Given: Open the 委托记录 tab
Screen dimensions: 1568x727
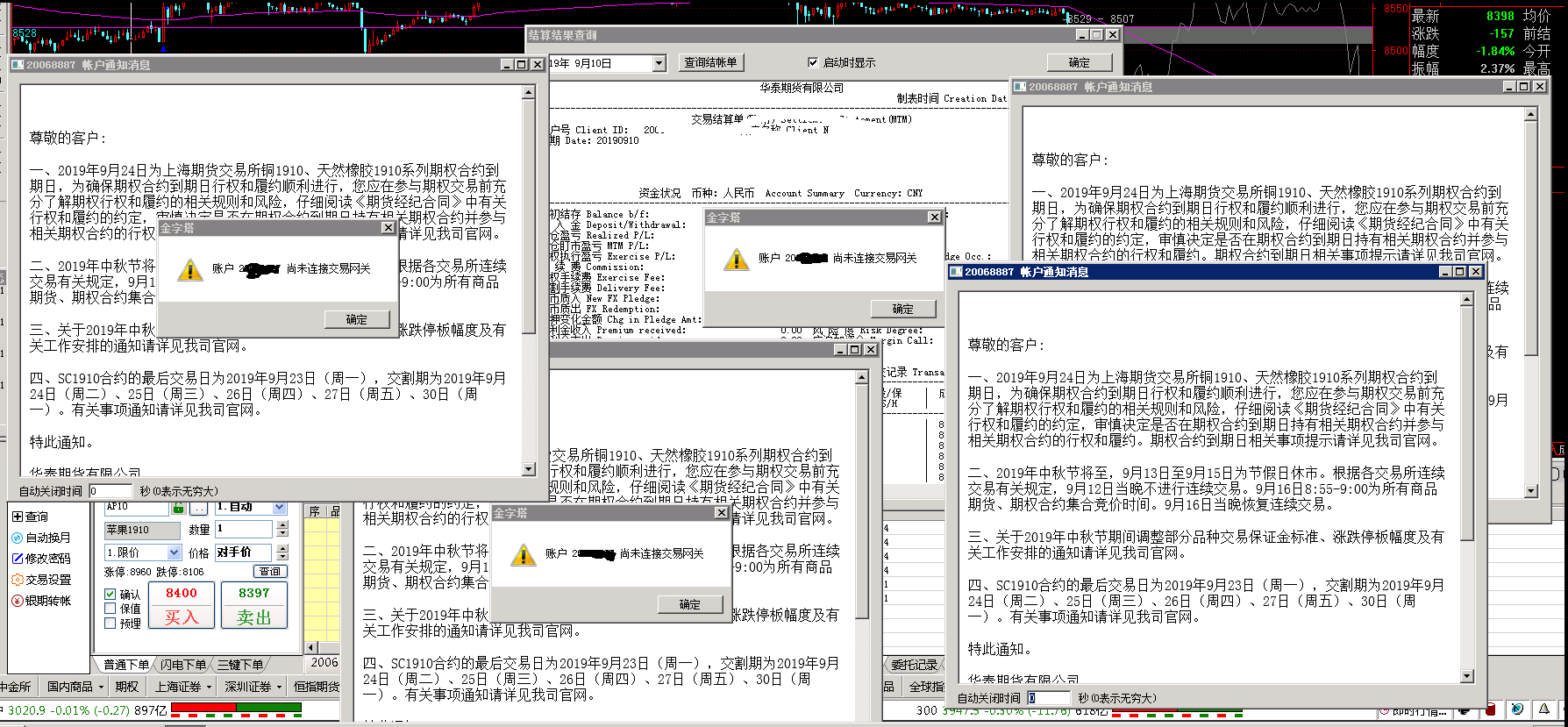Looking at the screenshot, I should point(914,665).
